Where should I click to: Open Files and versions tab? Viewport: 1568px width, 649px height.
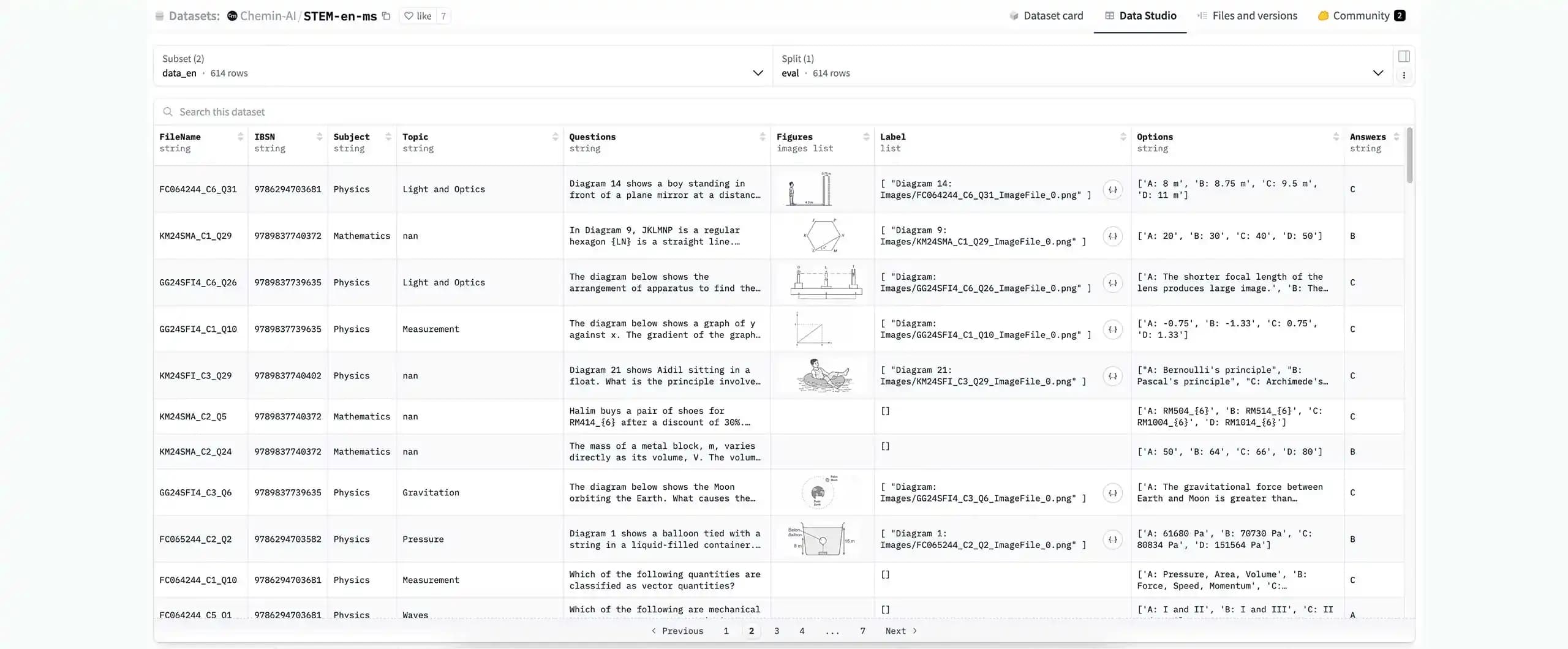(1247, 16)
